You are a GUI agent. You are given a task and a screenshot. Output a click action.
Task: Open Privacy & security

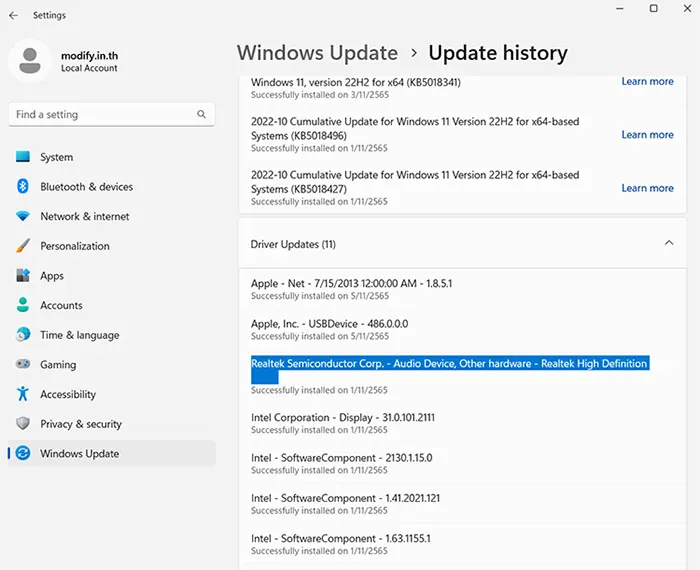point(112,424)
